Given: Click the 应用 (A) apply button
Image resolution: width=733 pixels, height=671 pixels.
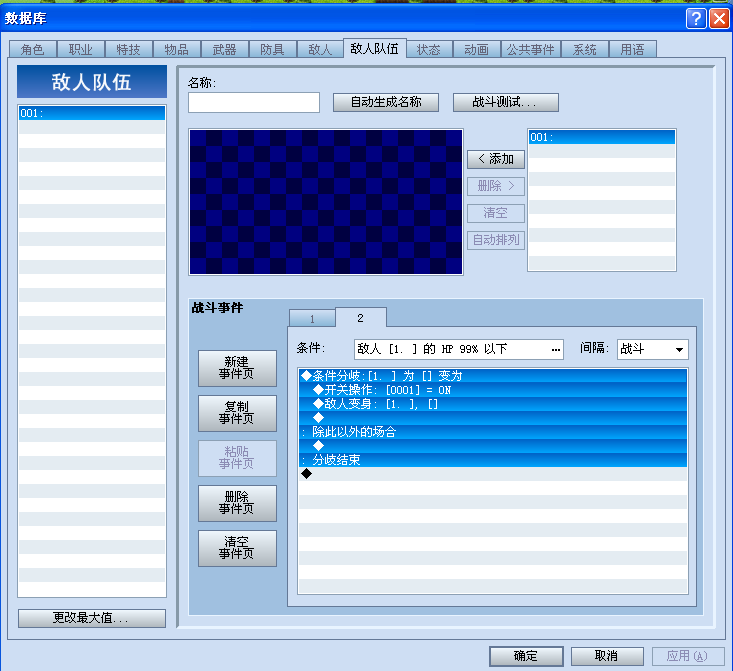Looking at the screenshot, I should coord(688,656).
